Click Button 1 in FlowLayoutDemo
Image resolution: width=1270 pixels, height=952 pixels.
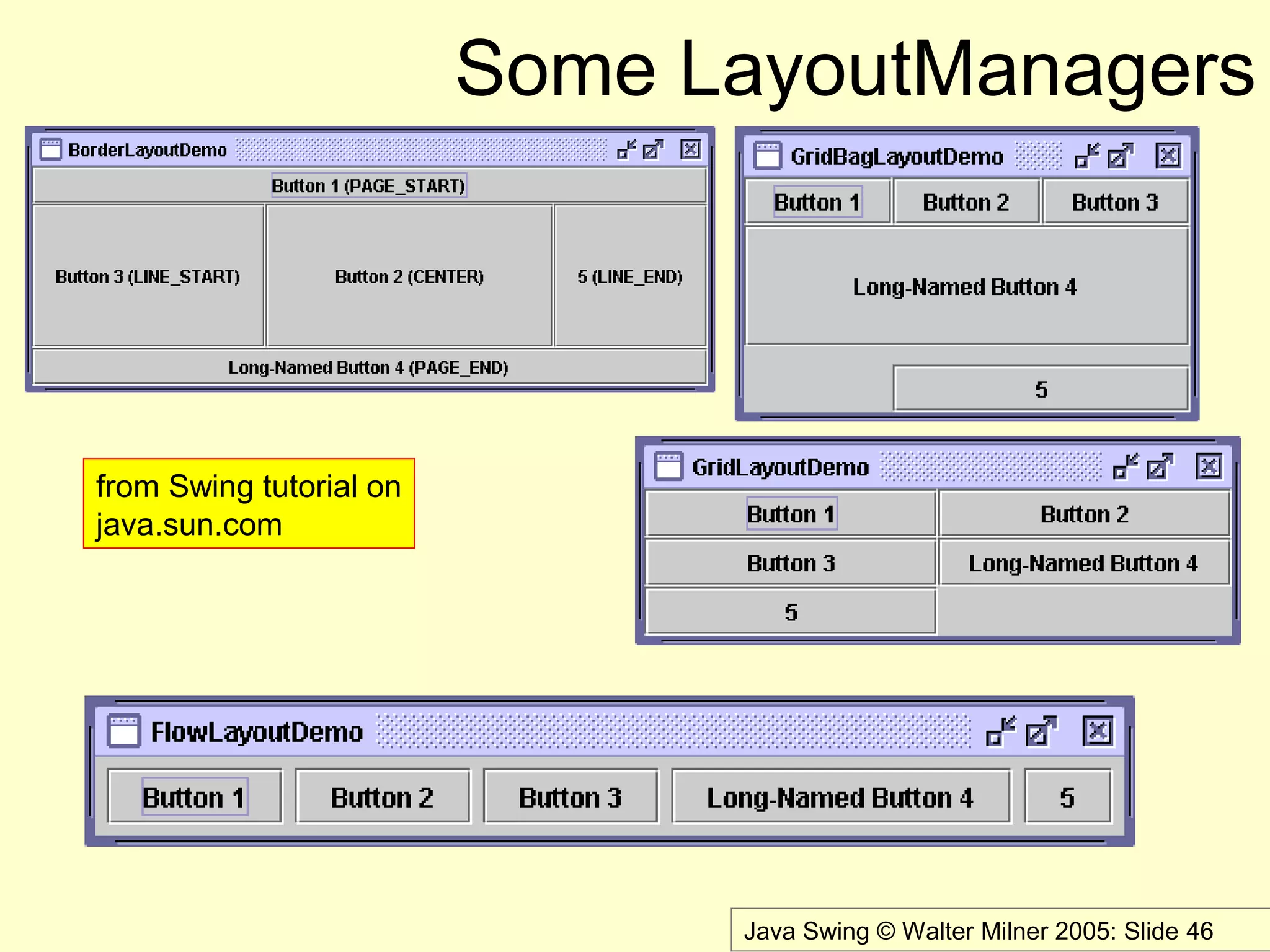pyautogui.click(x=195, y=796)
